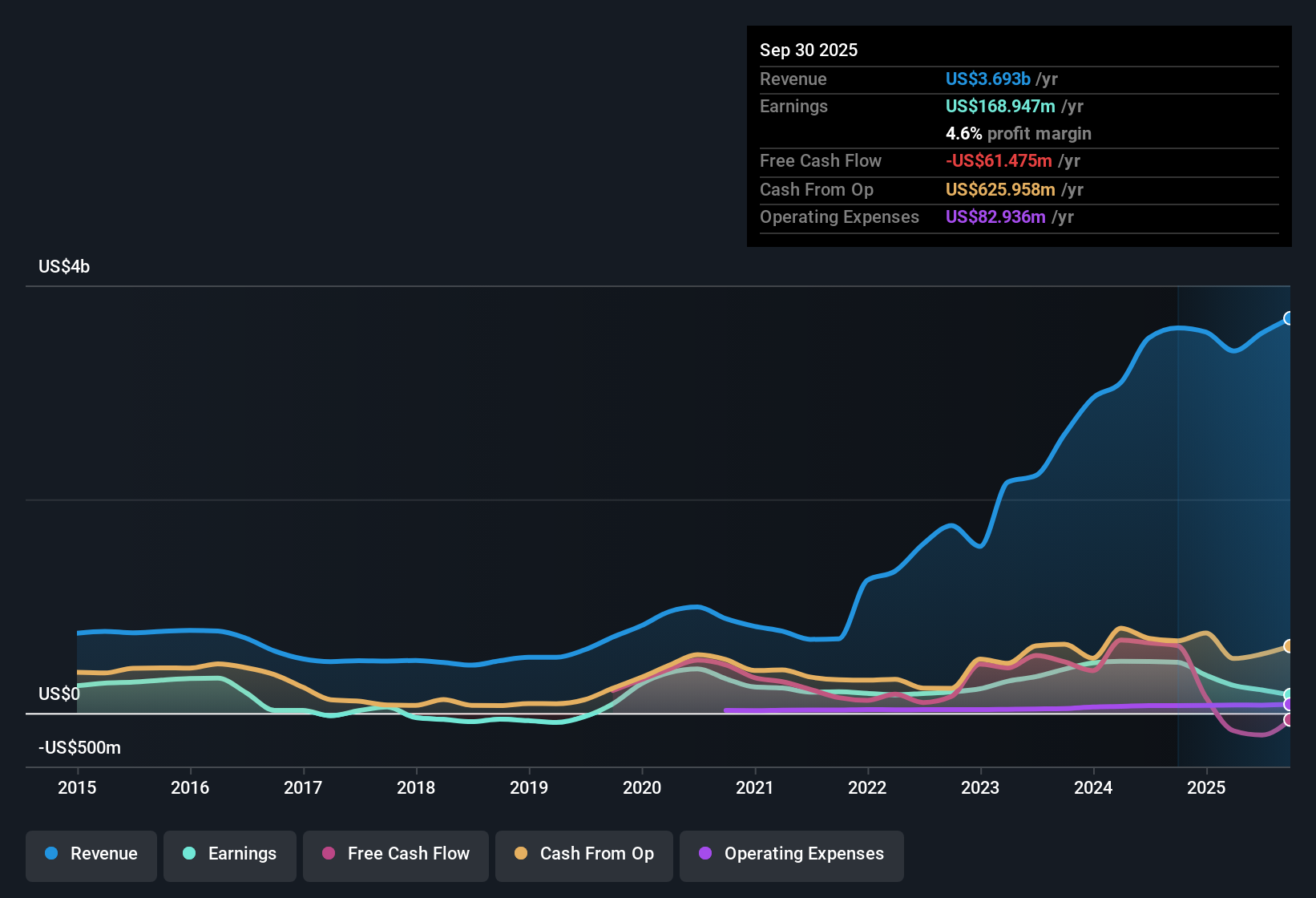Click the pink Free Cash Flow legend dot
The image size is (1316, 898).
pyautogui.click(x=327, y=854)
